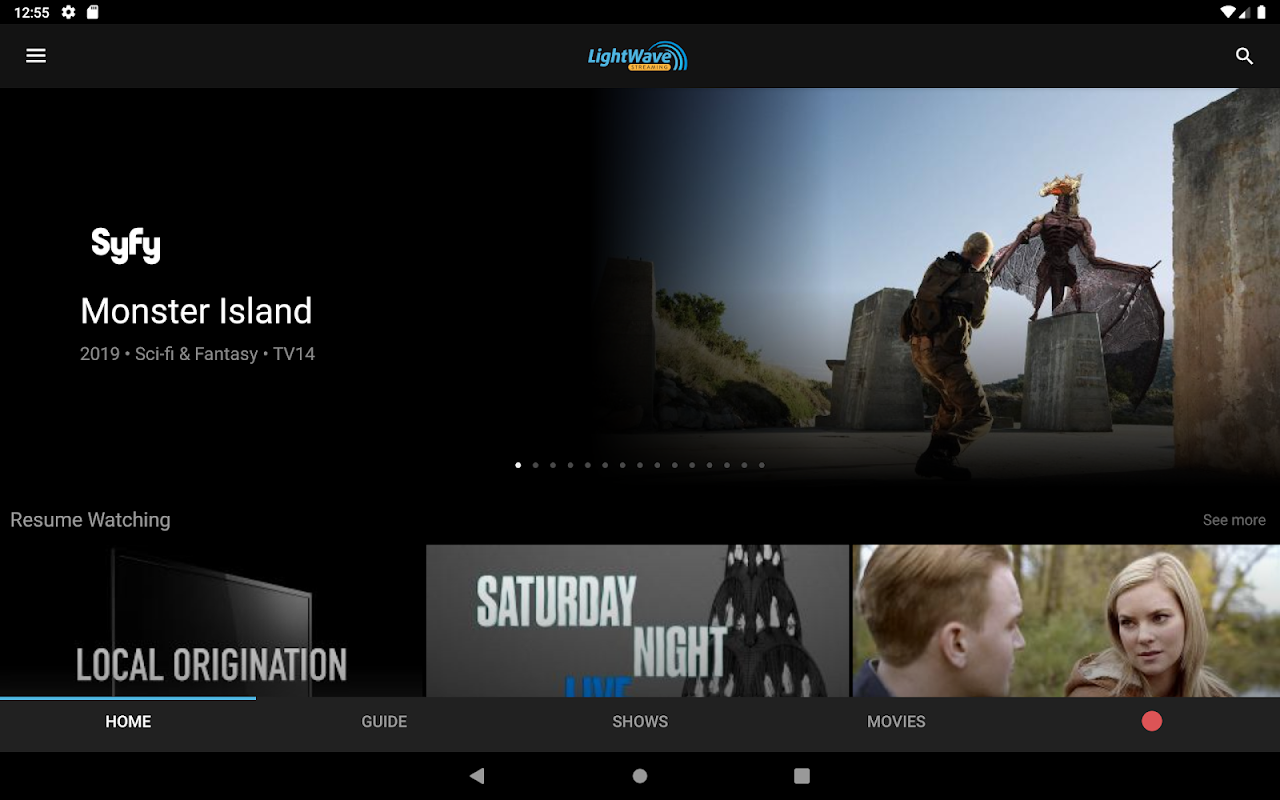The width and height of the screenshot is (1280, 800).
Task: Tap the search magnifier icon
Action: click(x=1244, y=56)
